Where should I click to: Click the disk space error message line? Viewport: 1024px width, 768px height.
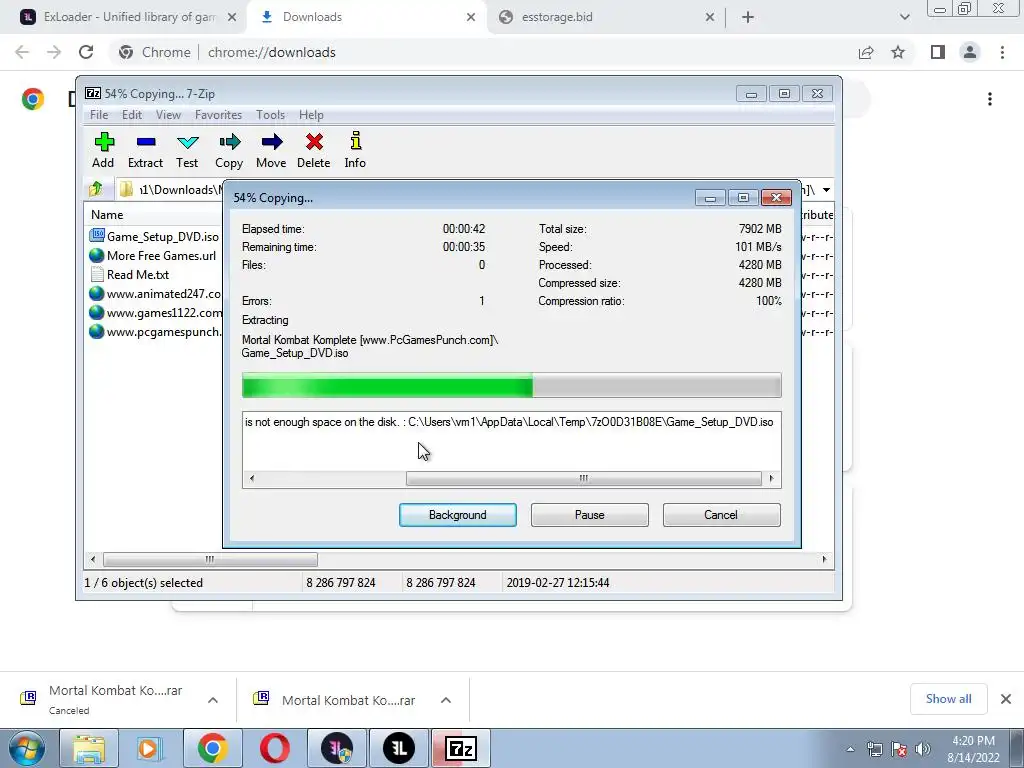[509, 422]
